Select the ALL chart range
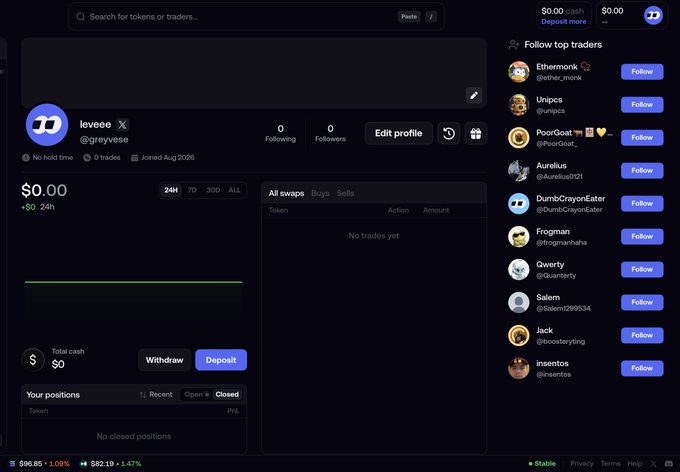The image size is (680, 472). (x=234, y=190)
